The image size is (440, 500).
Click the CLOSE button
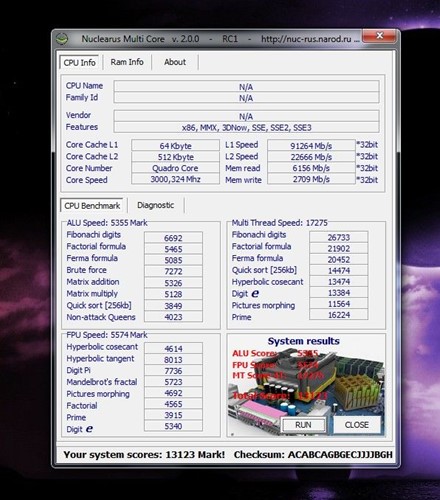pyautogui.click(x=357, y=425)
